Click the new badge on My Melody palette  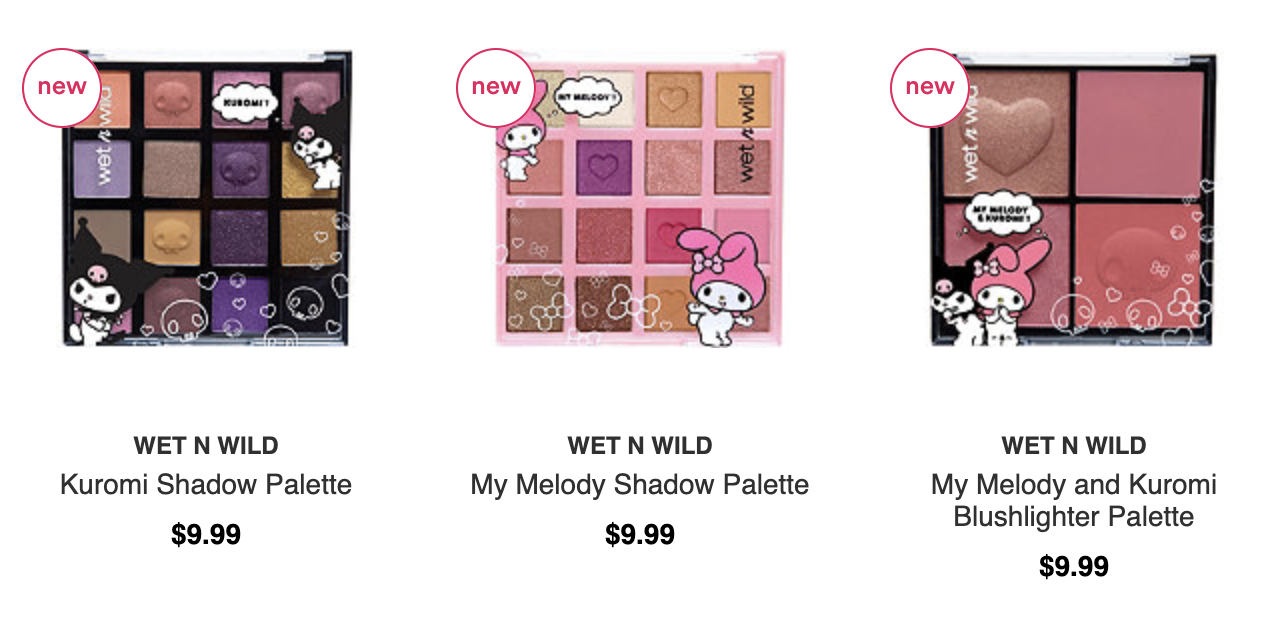coord(496,87)
